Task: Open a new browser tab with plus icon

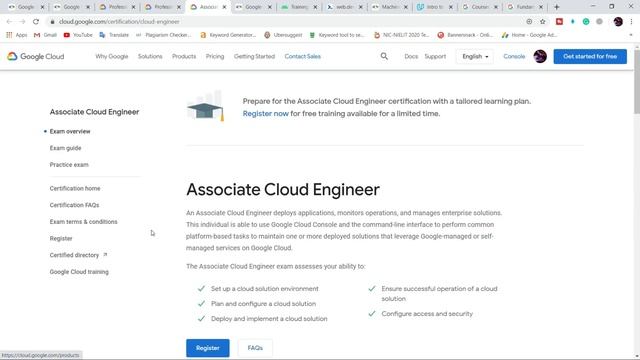Action: (x=556, y=7)
